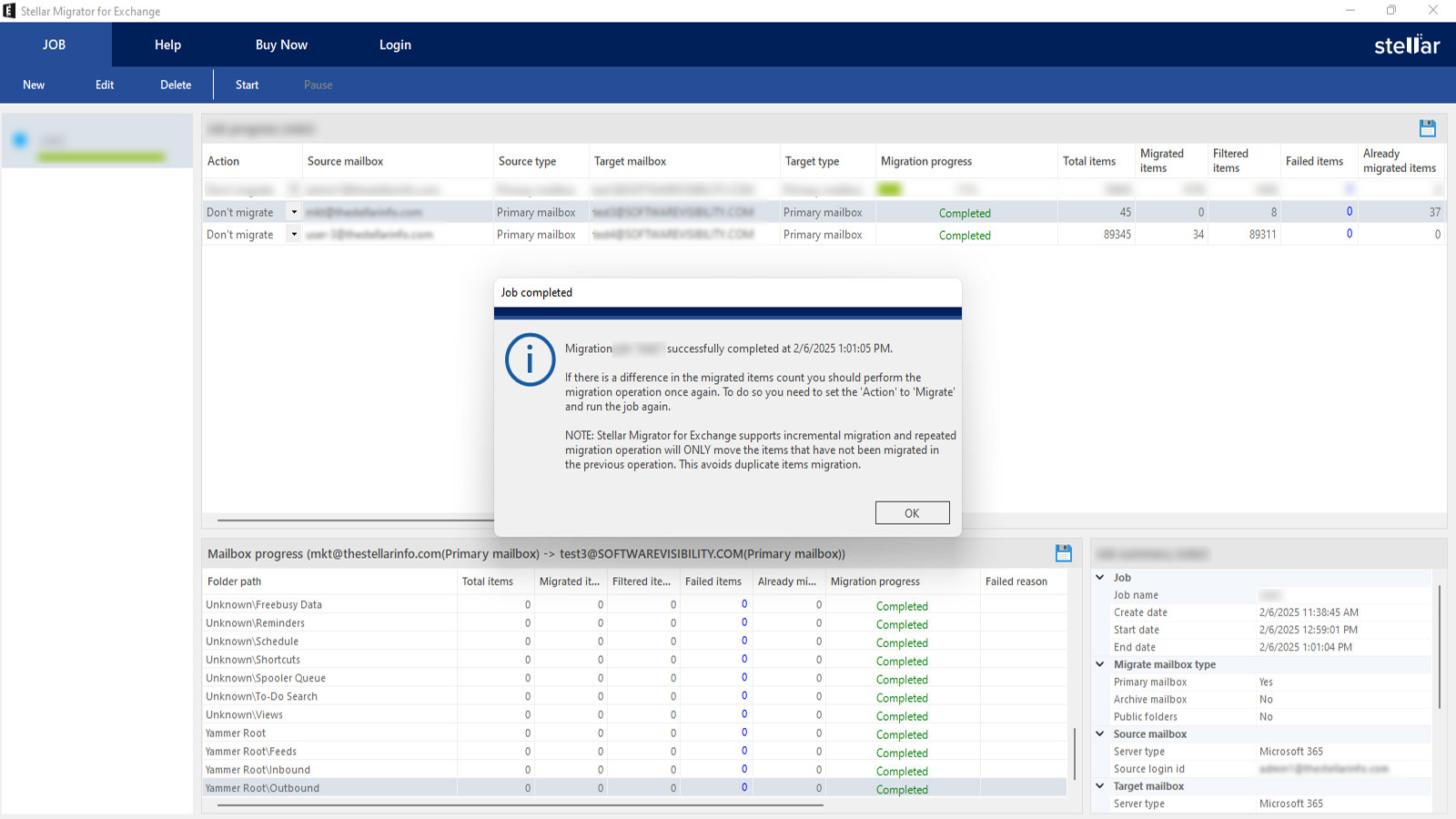Click the Target mailbox column header

[684, 161]
